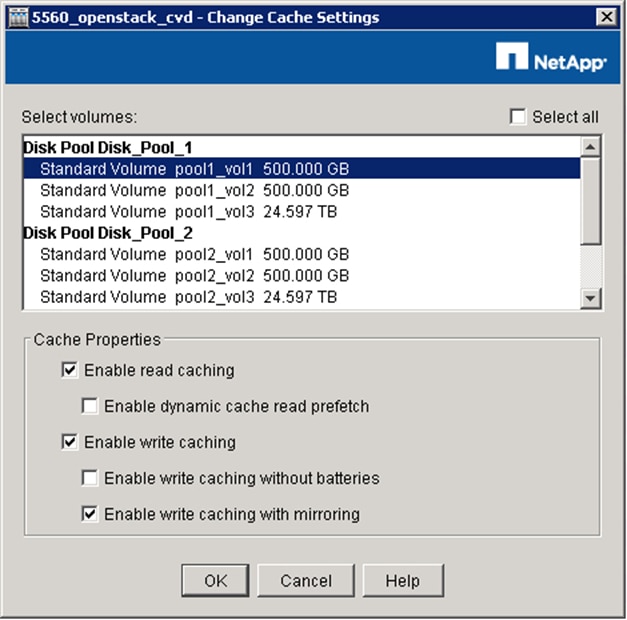This screenshot has height=620, width=627.
Task: Select volume pool2_vol3 24.597 TB
Action: point(302,297)
